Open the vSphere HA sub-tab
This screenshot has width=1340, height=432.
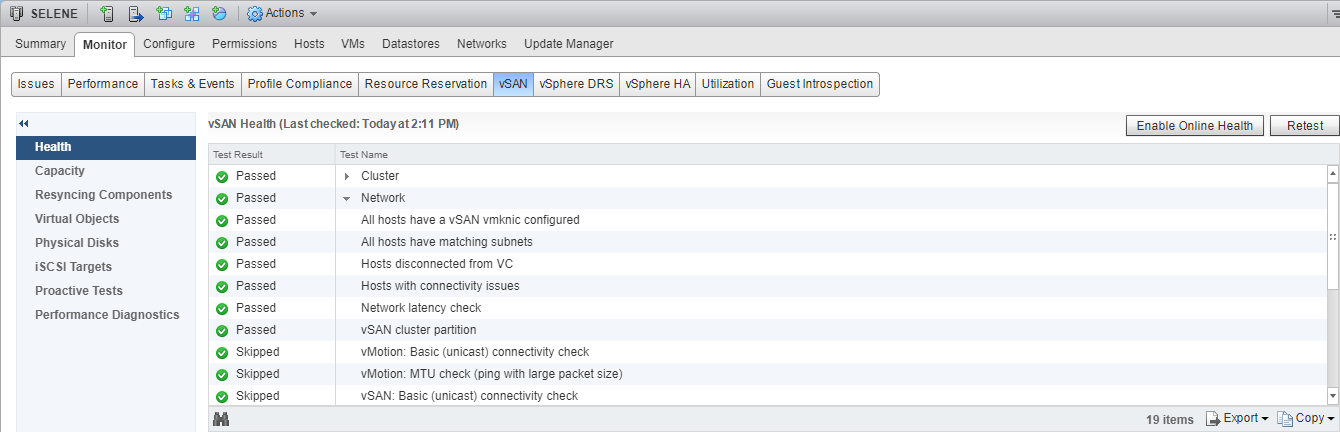point(657,84)
